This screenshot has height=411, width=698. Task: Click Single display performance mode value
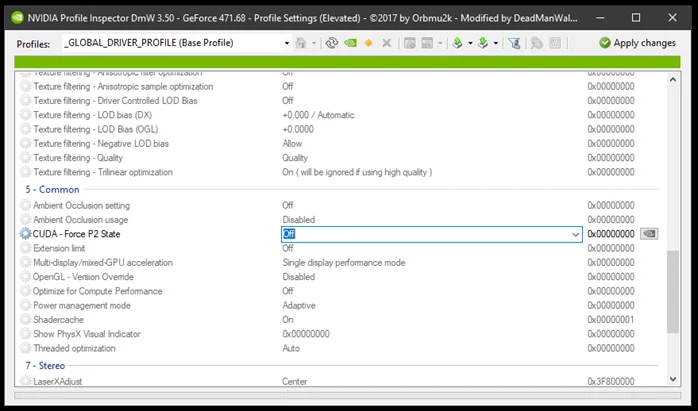(x=344, y=263)
